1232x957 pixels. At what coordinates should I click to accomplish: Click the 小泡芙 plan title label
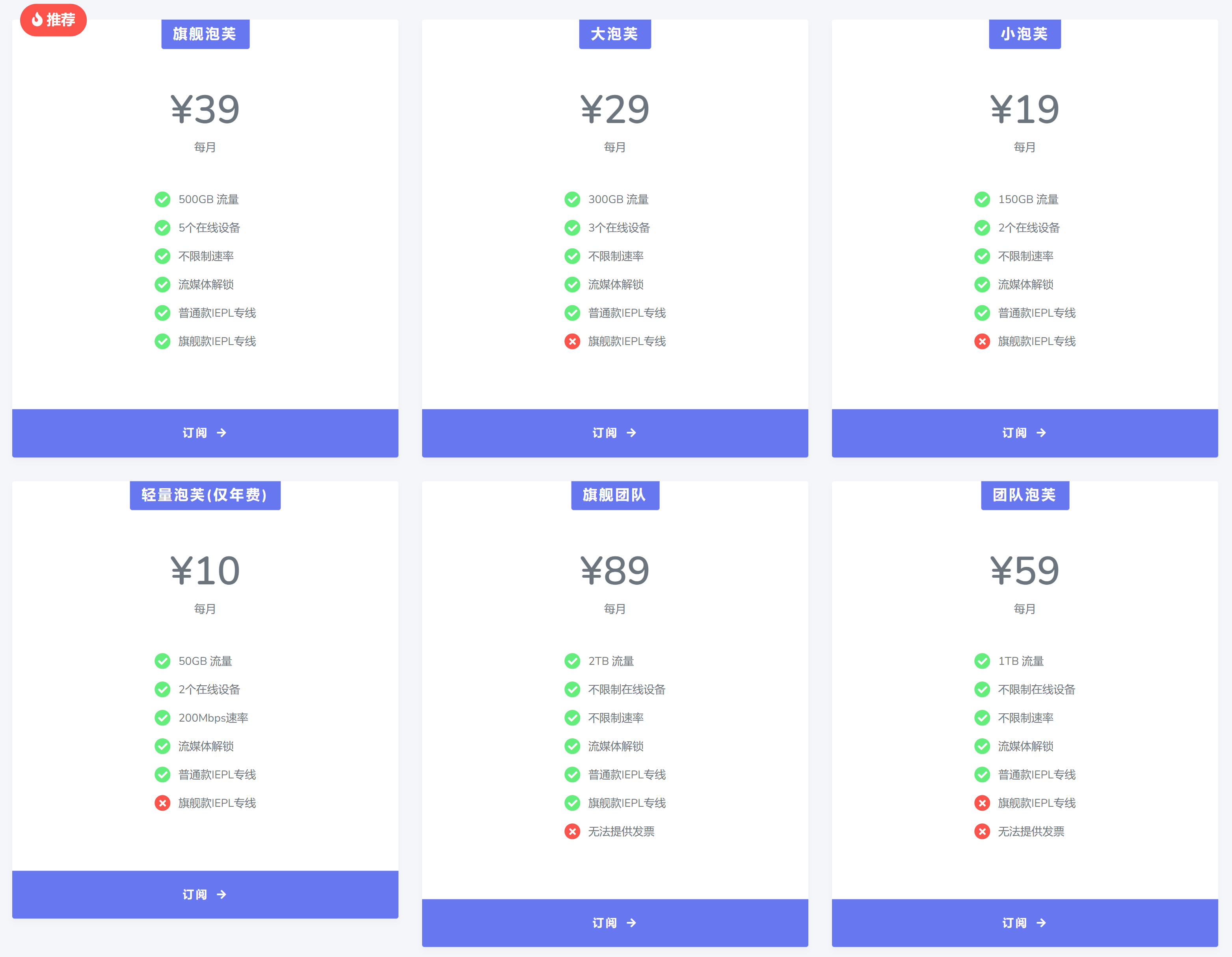1024,34
